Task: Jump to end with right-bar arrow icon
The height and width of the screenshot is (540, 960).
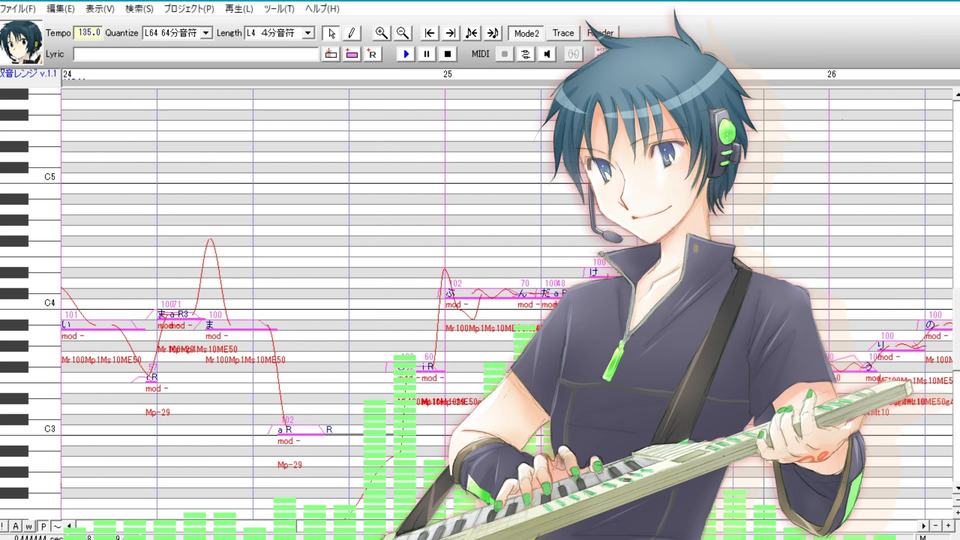Action: (451, 33)
